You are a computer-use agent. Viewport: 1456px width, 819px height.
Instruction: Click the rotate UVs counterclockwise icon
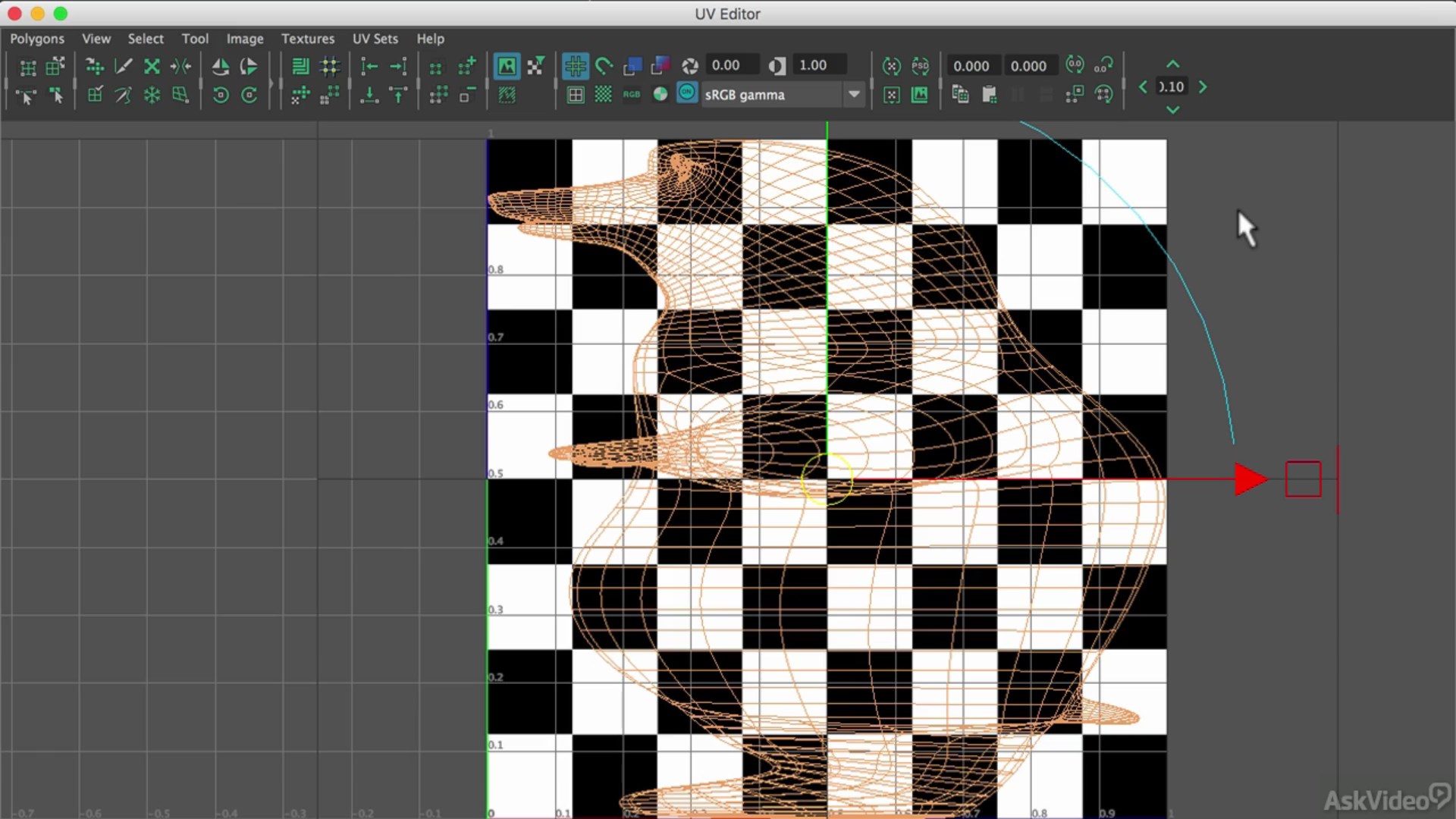pyautogui.click(x=221, y=96)
